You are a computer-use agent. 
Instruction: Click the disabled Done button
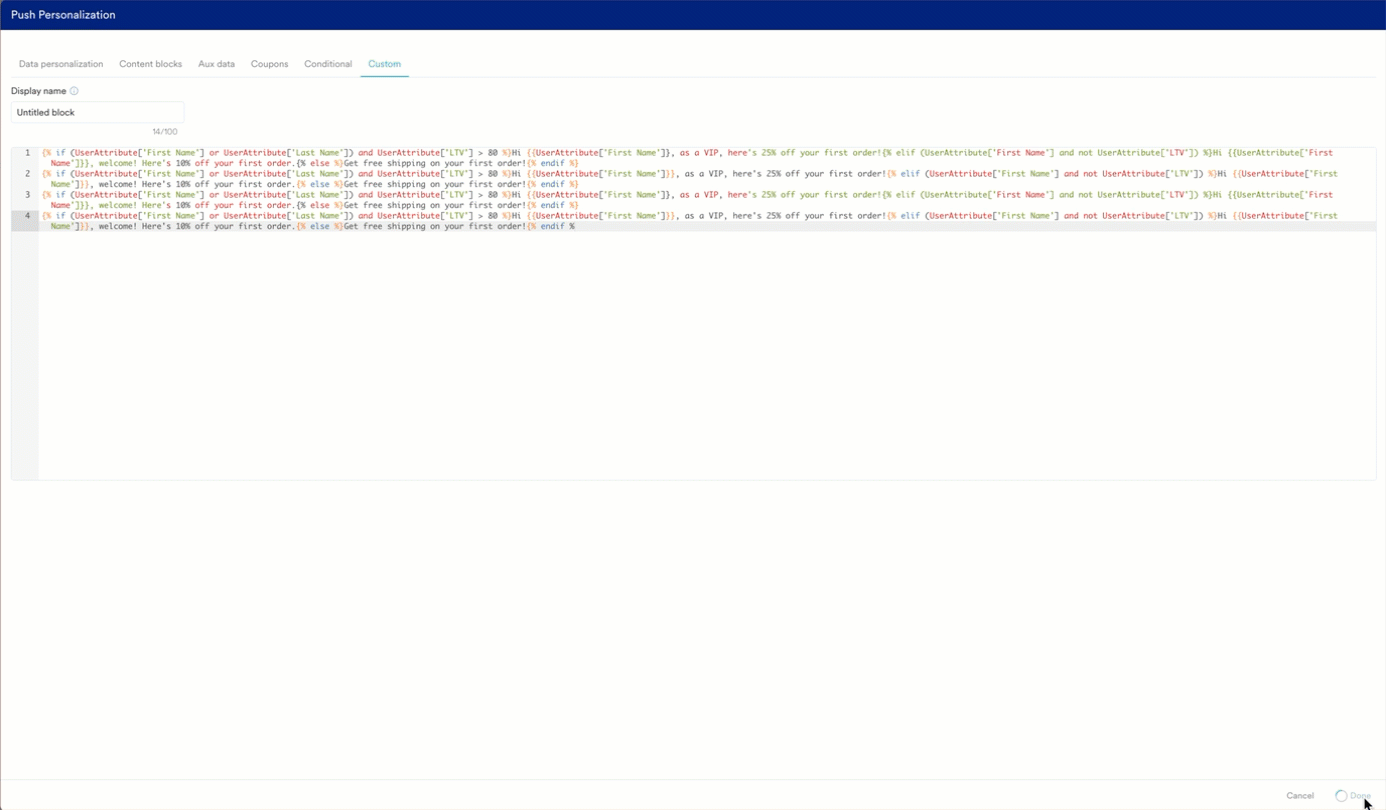coord(1358,795)
